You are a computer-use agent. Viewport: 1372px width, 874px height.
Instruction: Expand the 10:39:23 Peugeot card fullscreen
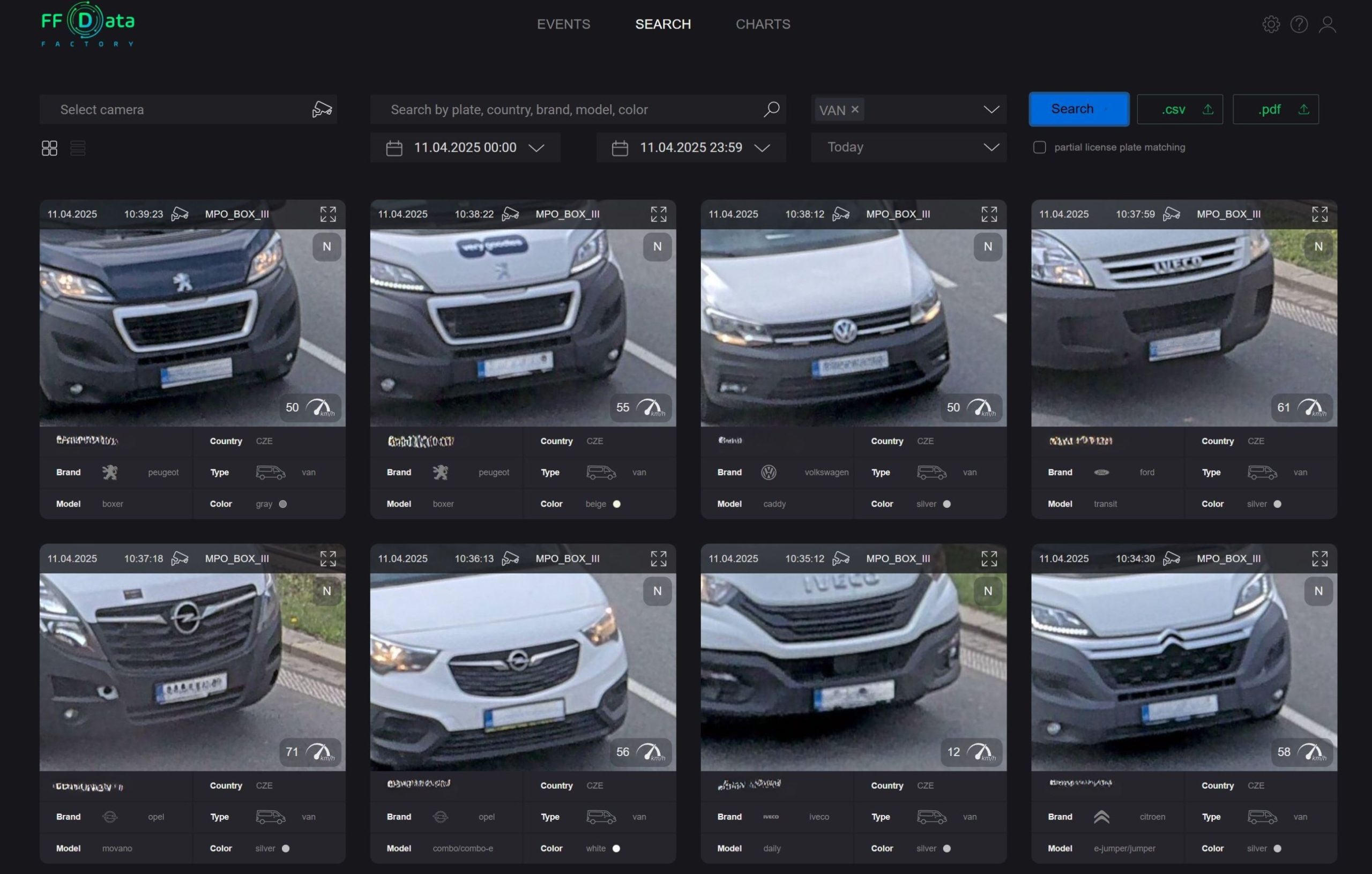327,214
